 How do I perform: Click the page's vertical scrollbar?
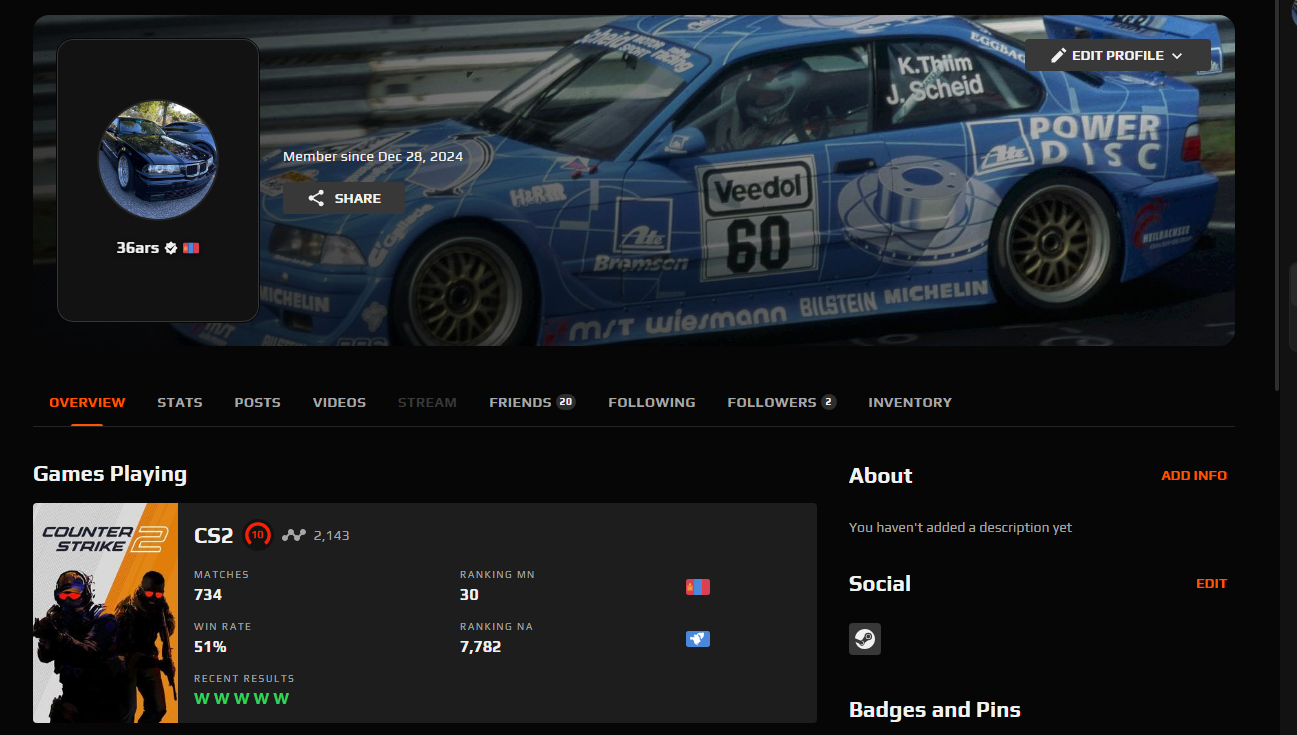1277,195
